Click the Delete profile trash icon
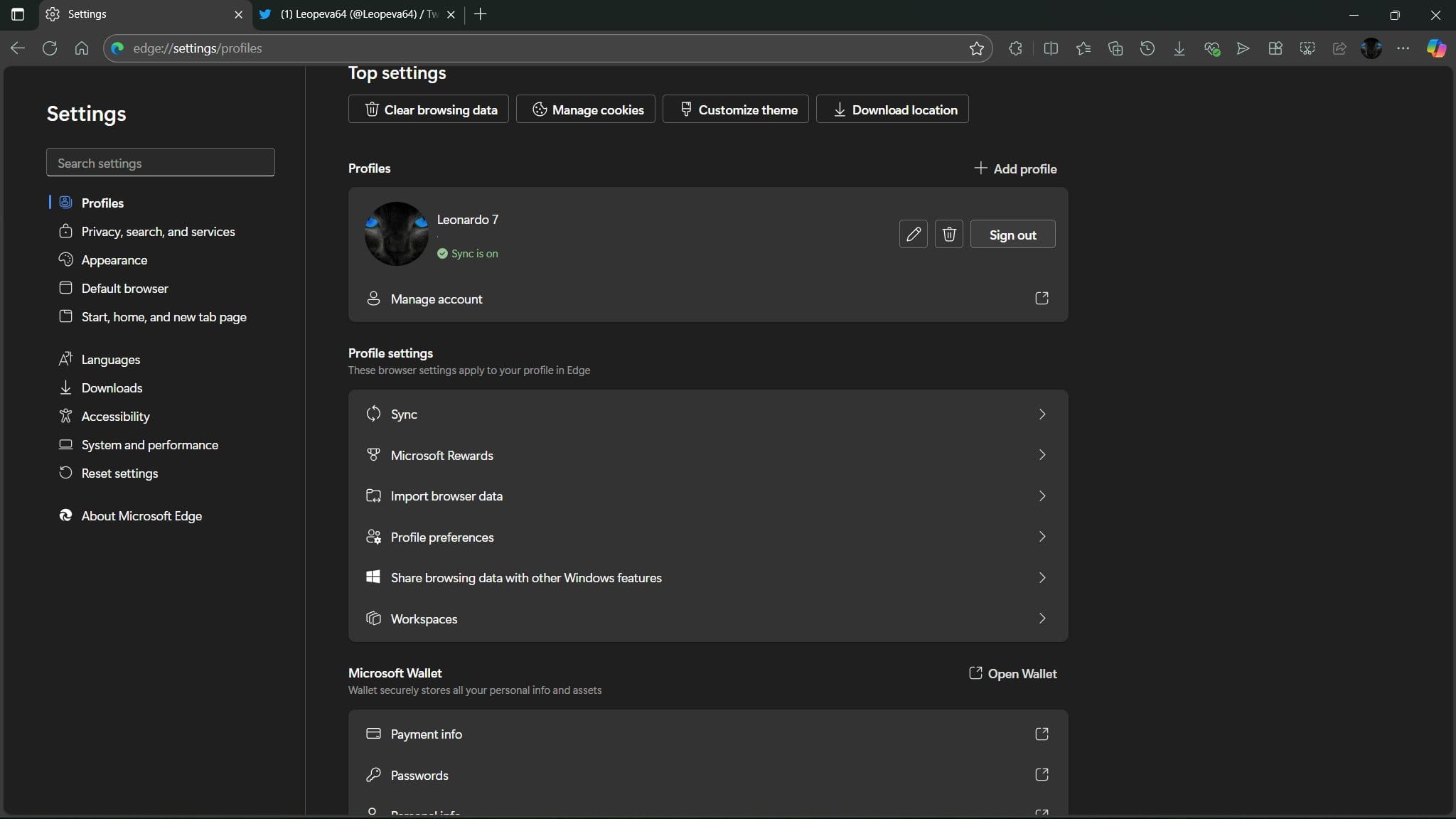Screen dimensions: 1456x819 tap(948, 233)
